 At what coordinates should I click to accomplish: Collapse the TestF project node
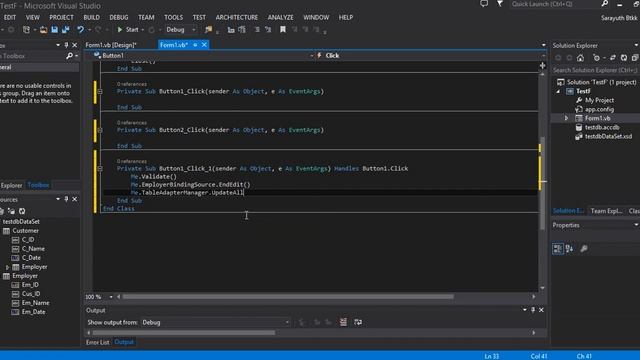[558, 91]
